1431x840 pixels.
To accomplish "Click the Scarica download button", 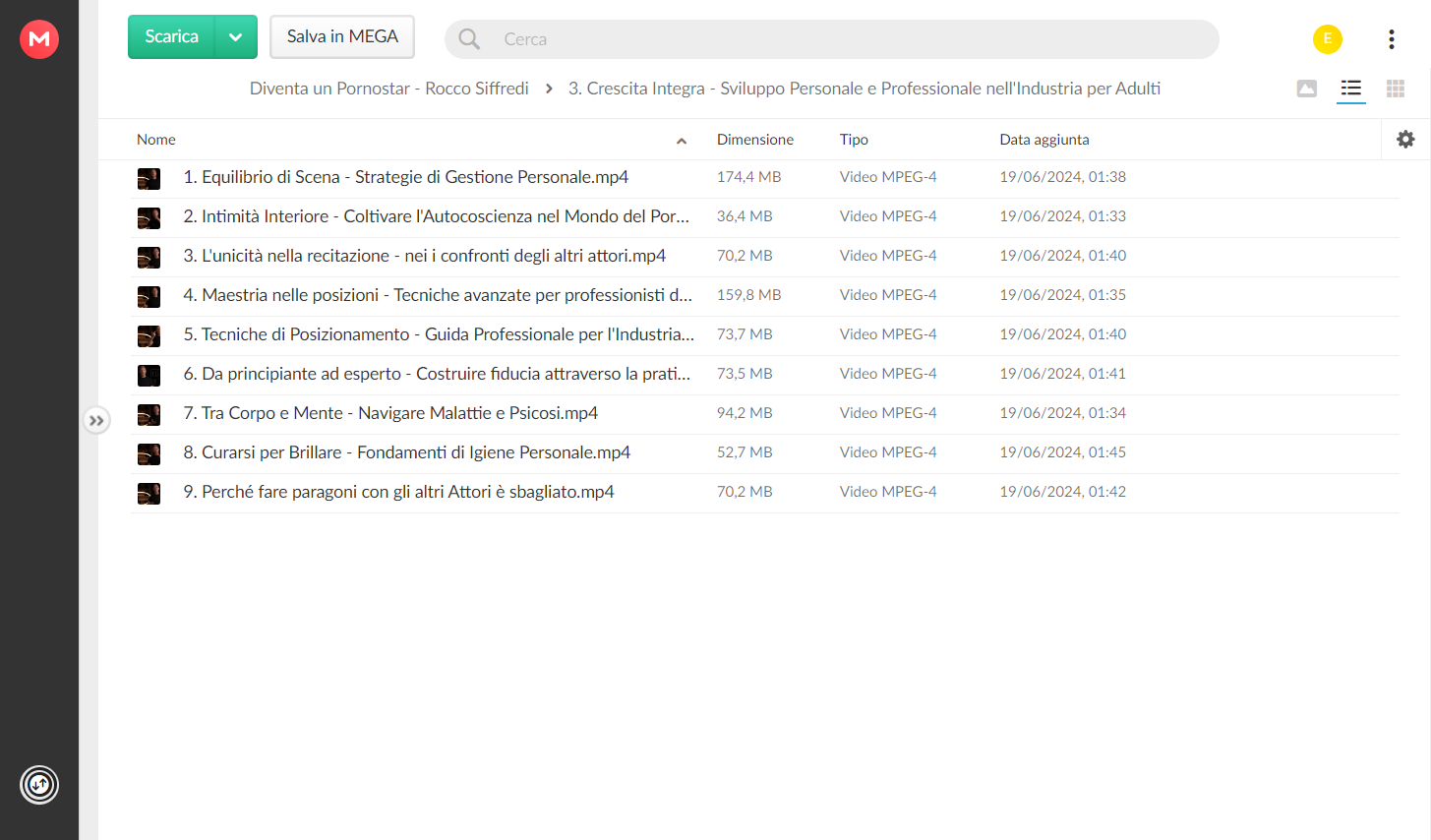I will pos(172,37).
